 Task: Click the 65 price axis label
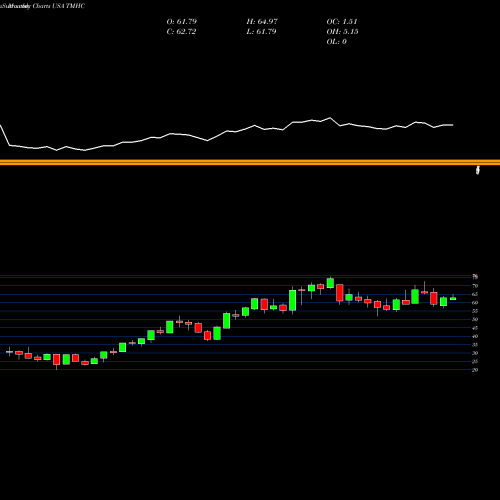pos(475,294)
